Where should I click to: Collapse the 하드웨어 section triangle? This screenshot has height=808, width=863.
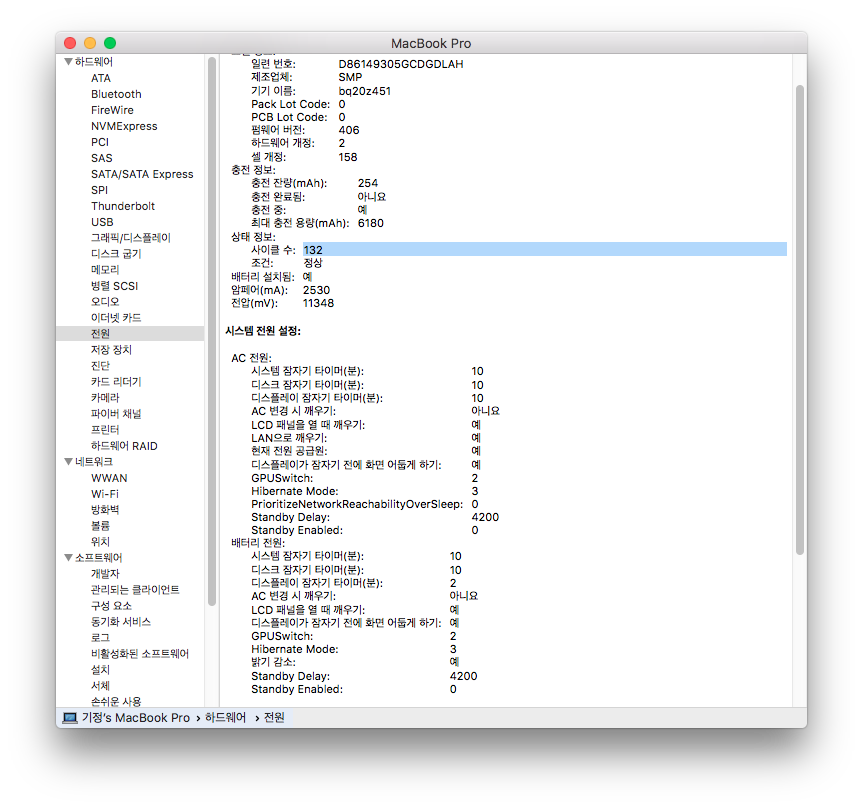[x=68, y=62]
